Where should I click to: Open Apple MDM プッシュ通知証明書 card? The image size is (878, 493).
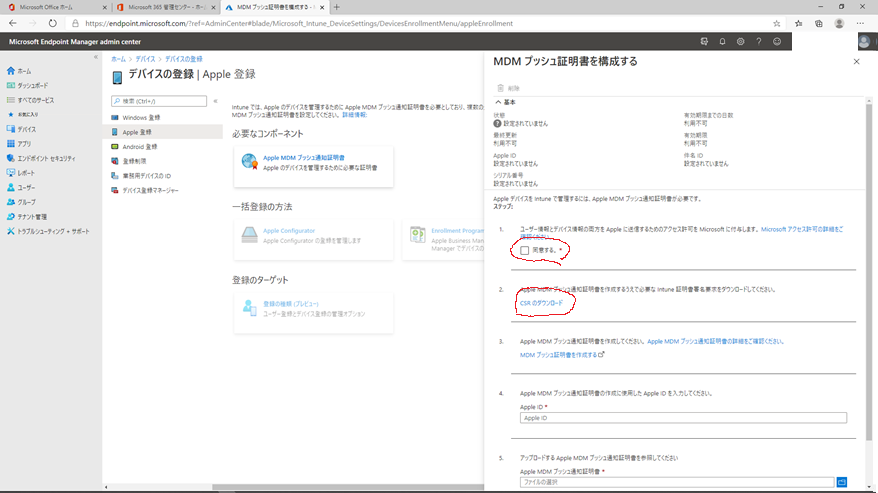click(x=313, y=166)
